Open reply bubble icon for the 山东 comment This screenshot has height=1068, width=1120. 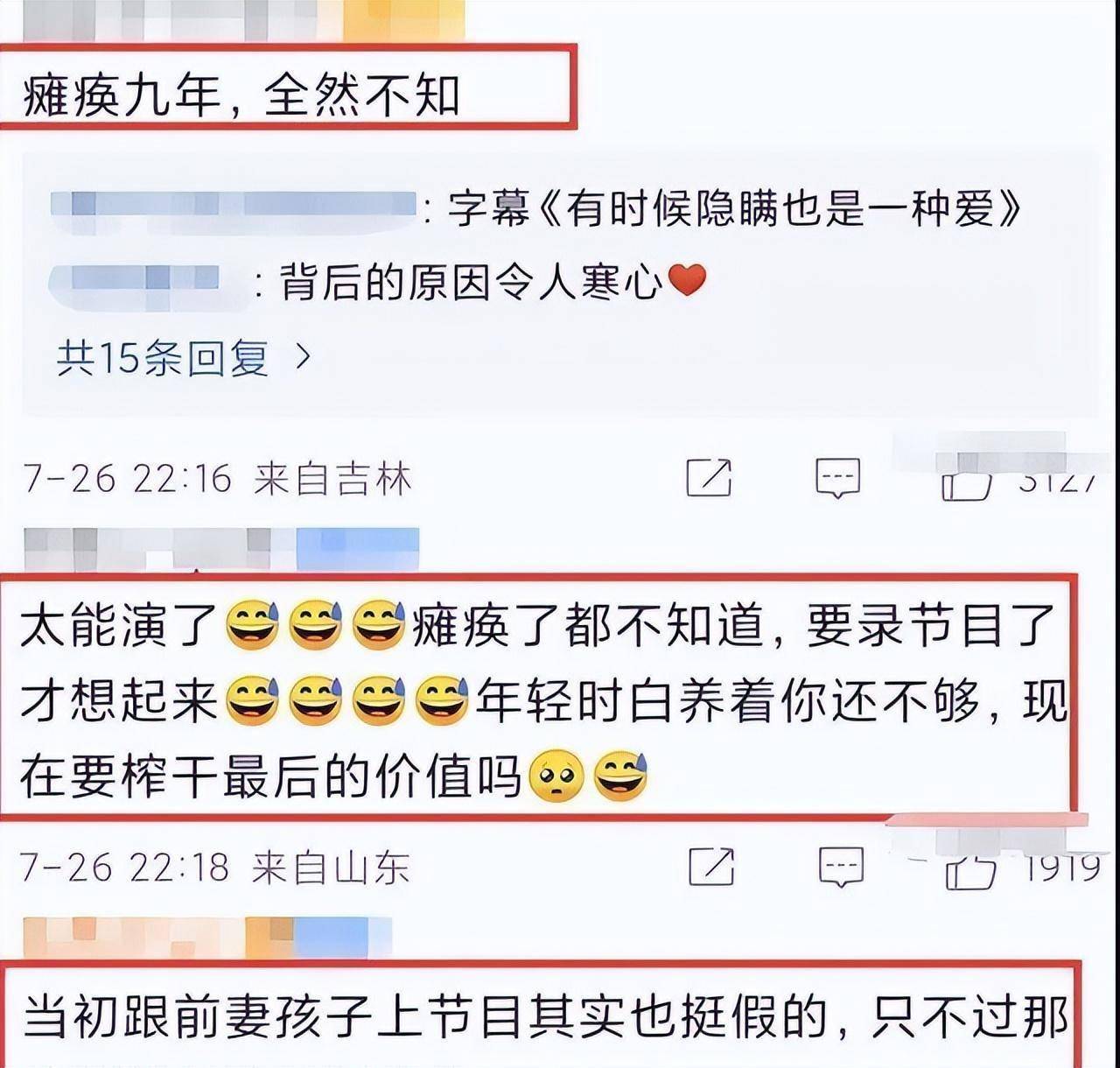coord(841,868)
